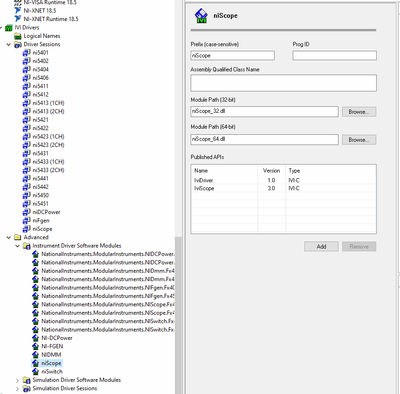This screenshot has width=400, height=394.
Task: Click the Prefix input field
Action: [233, 56]
